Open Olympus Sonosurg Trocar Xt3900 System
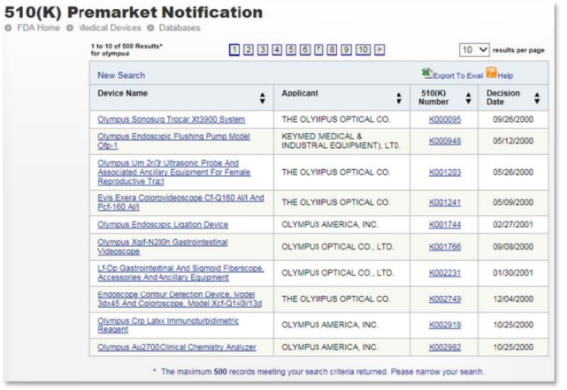This screenshot has height=390, width=567. (x=171, y=119)
